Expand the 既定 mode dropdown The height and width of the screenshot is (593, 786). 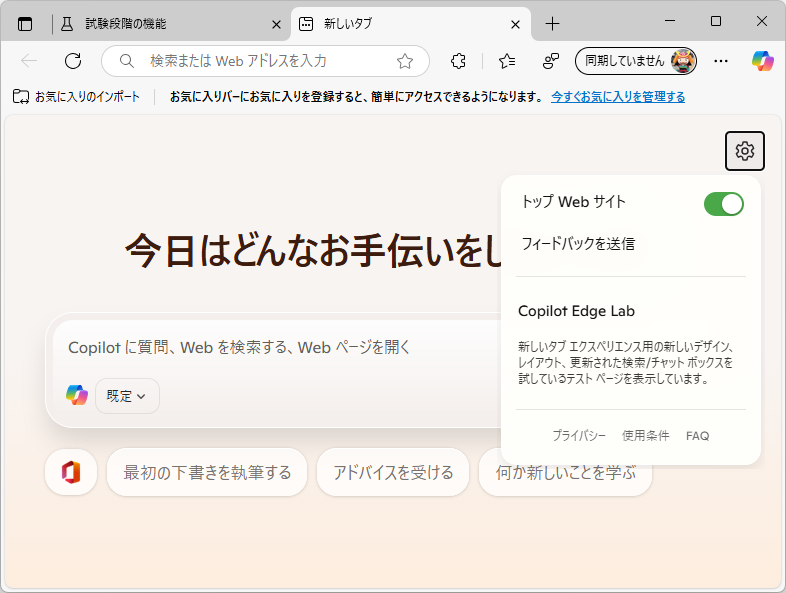pyautogui.click(x=127, y=396)
